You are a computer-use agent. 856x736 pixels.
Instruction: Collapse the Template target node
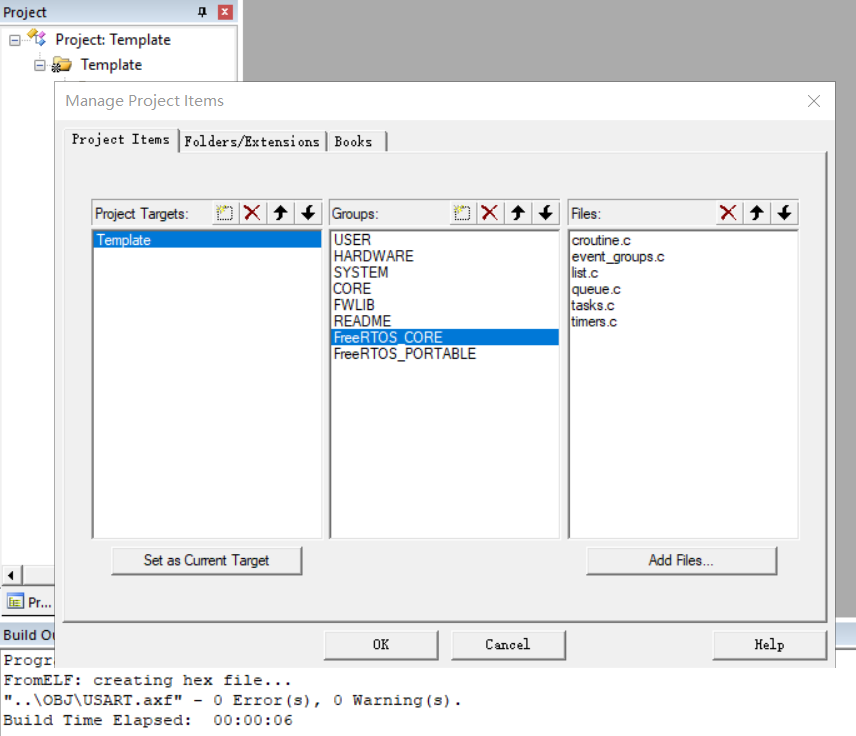[x=39, y=66]
